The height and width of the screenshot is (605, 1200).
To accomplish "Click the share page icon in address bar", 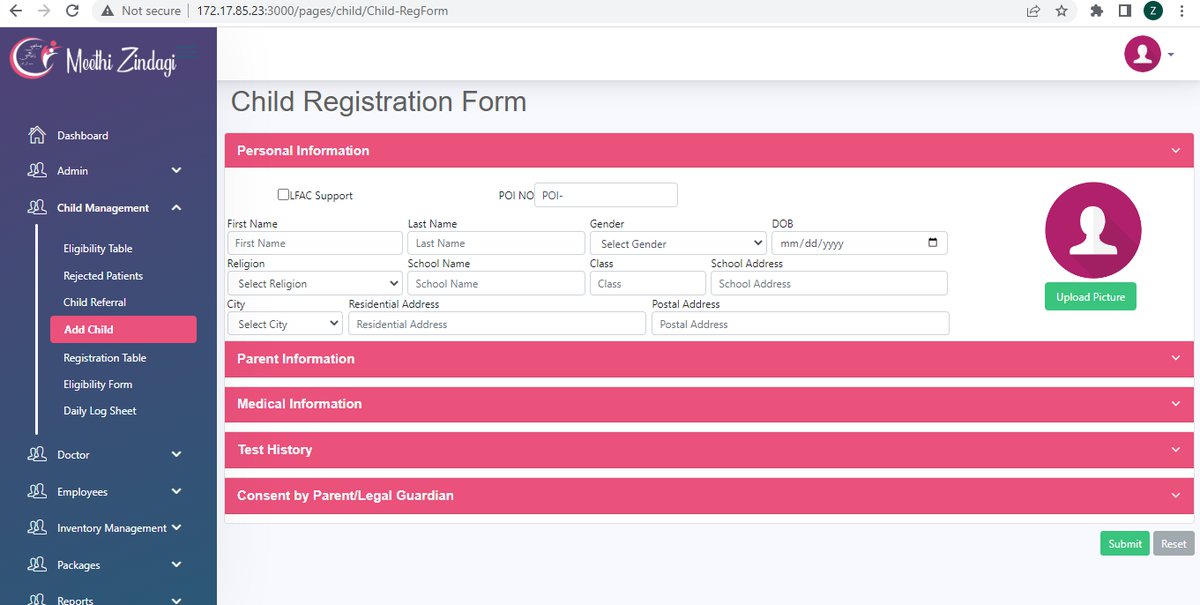I will click(x=1033, y=11).
